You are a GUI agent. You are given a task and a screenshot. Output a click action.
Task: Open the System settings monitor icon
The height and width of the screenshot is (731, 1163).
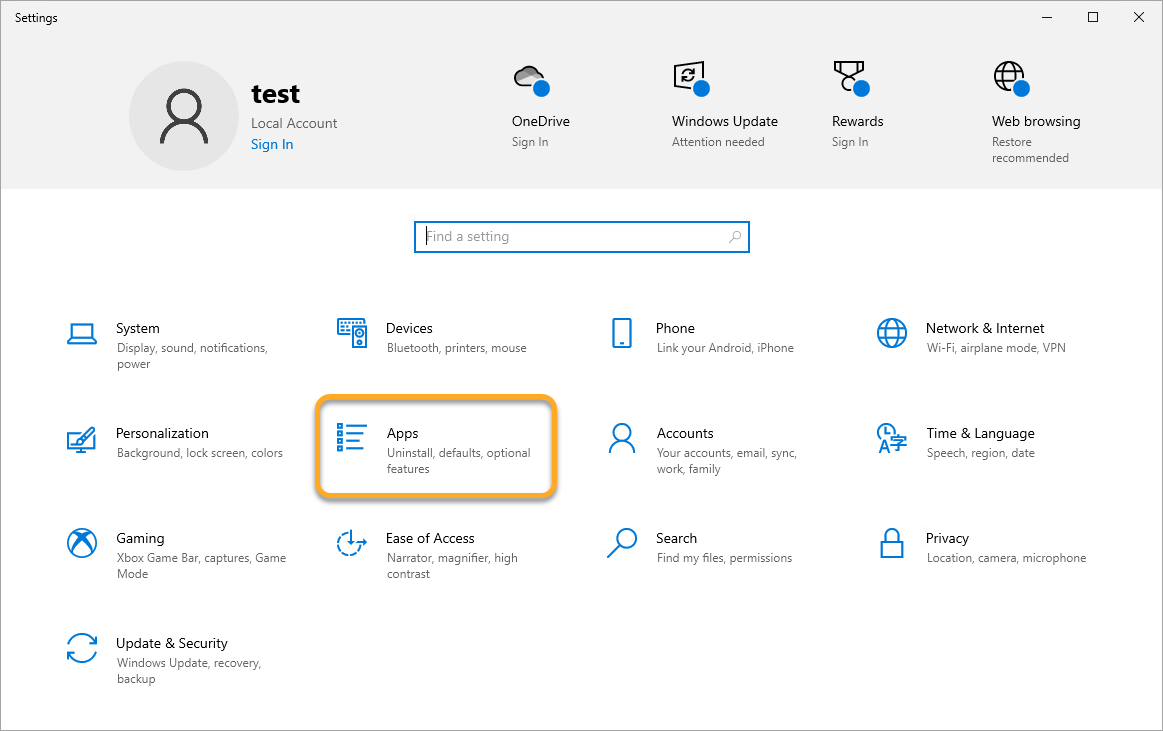(x=81, y=333)
